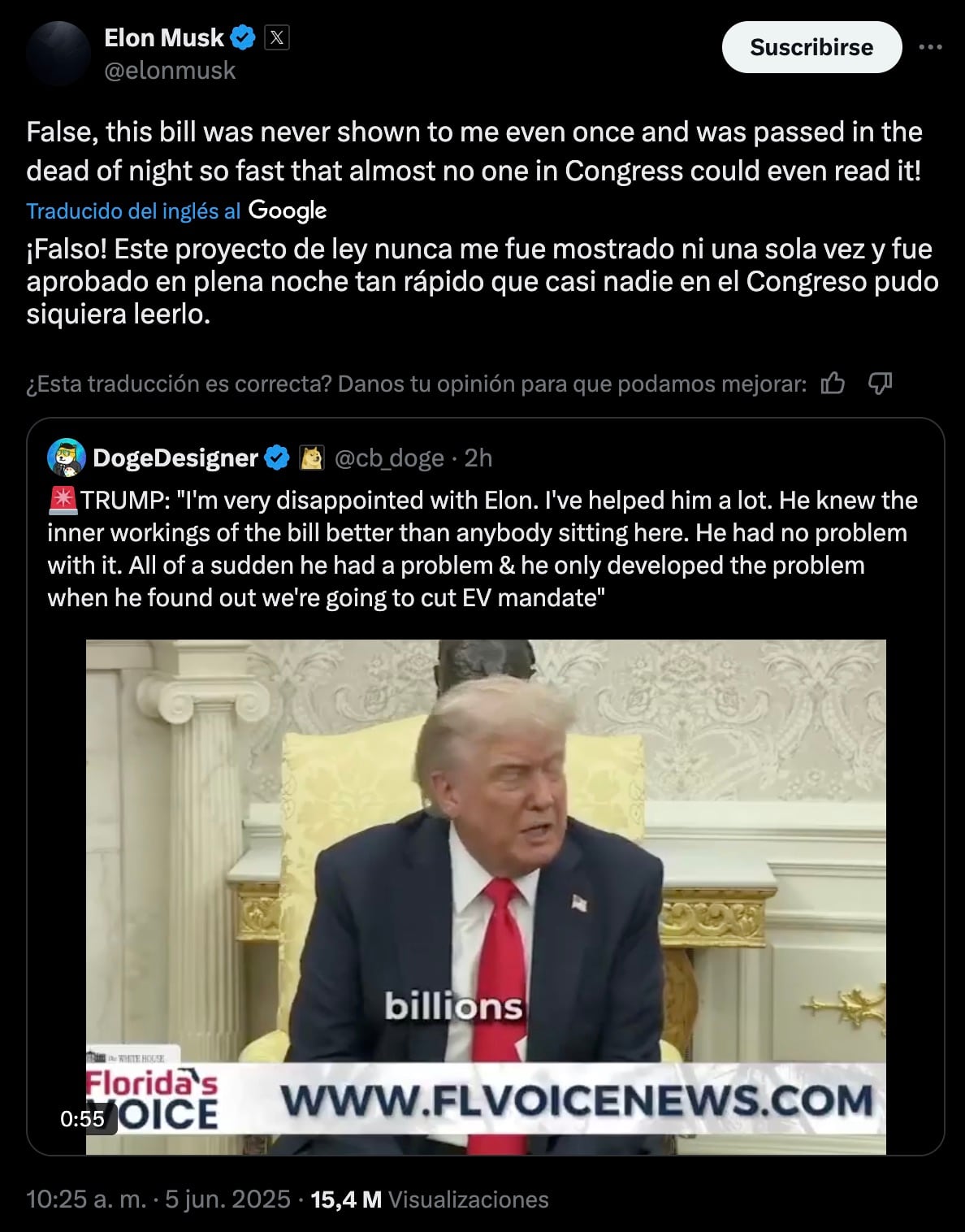Click the "Traducido del inglés al" link

pyautogui.click(x=133, y=211)
